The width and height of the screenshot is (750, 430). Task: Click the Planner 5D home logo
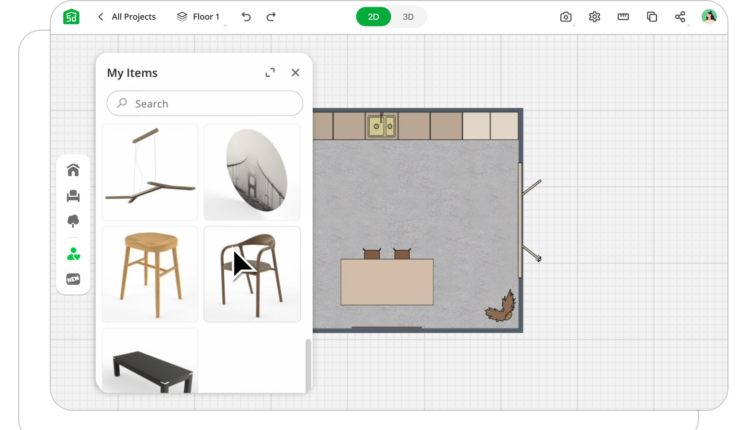click(71, 16)
